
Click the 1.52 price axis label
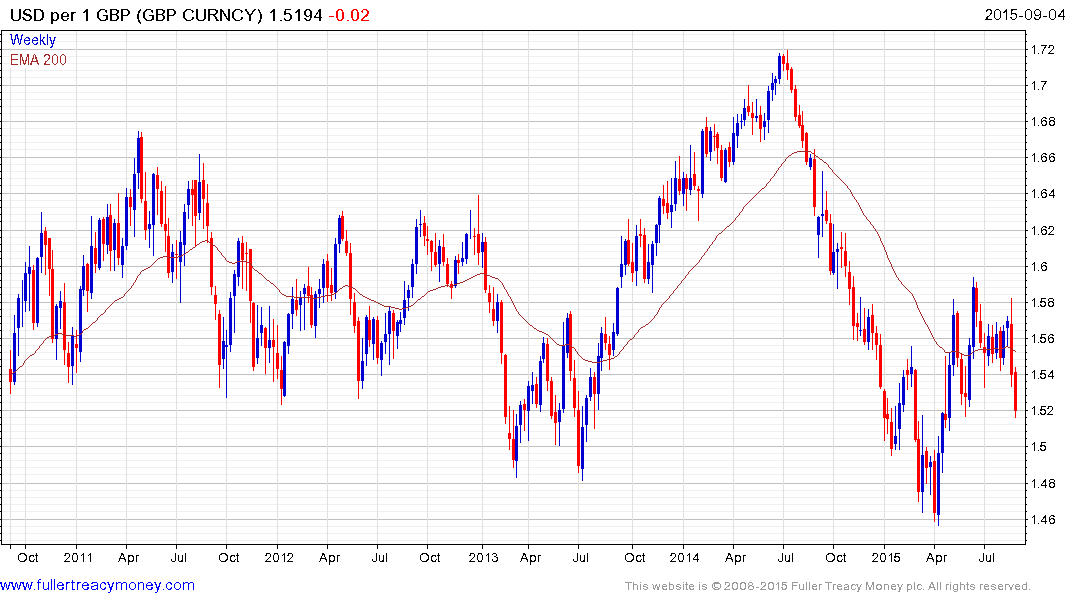coord(1043,411)
